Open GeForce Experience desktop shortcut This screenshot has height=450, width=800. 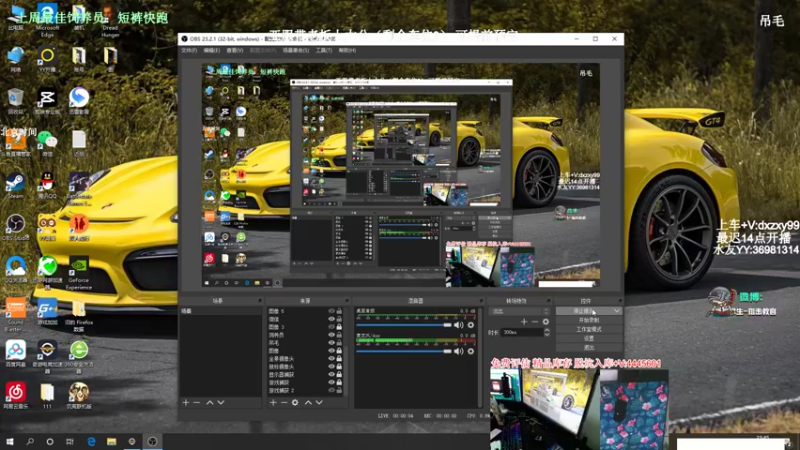tap(79, 273)
